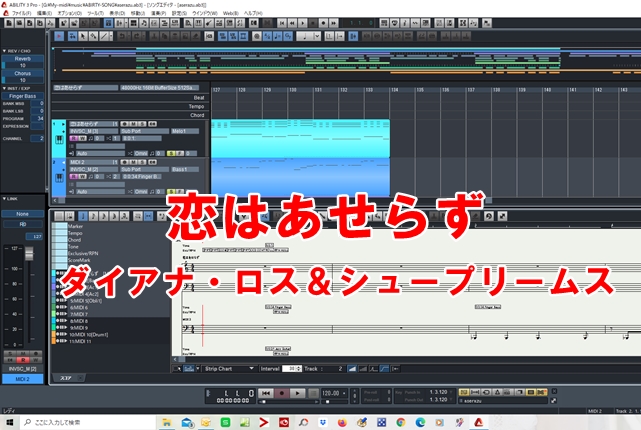Screen dimensions: 641x430
Task: Click the Reverb button in left panel
Action: point(22,58)
